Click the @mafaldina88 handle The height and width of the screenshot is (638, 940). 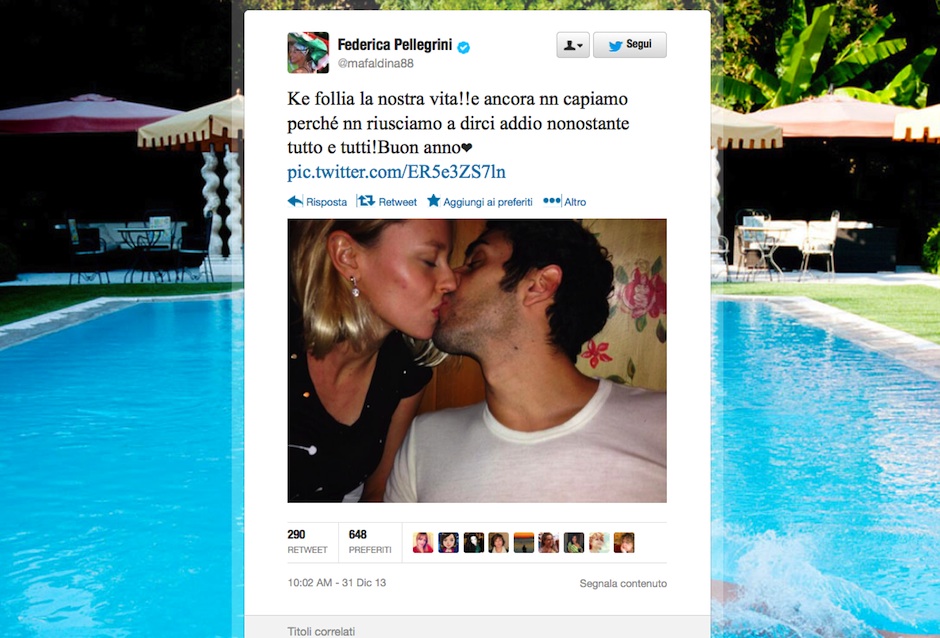tap(375, 63)
